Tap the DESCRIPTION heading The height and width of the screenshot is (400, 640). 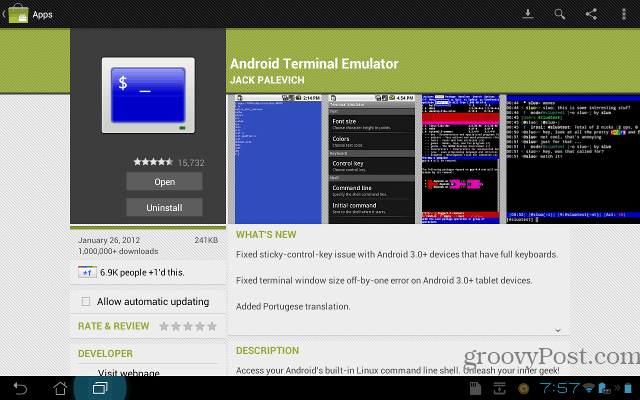[x=267, y=351]
